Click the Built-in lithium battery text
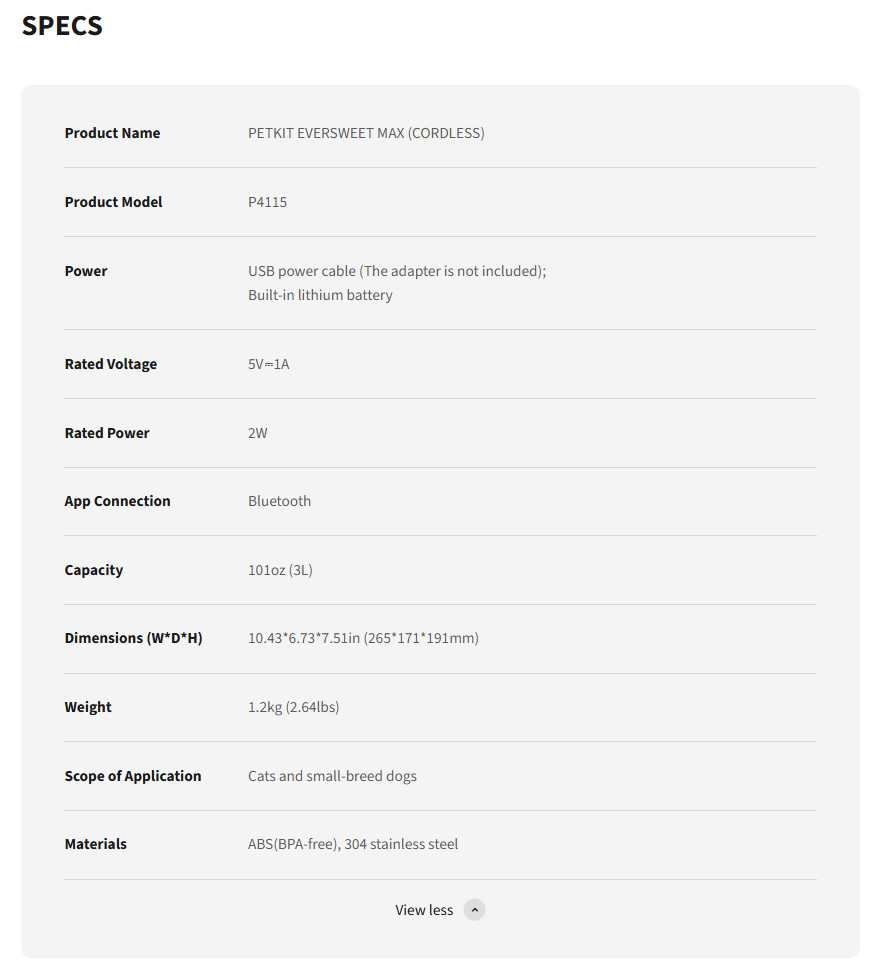 (x=320, y=295)
